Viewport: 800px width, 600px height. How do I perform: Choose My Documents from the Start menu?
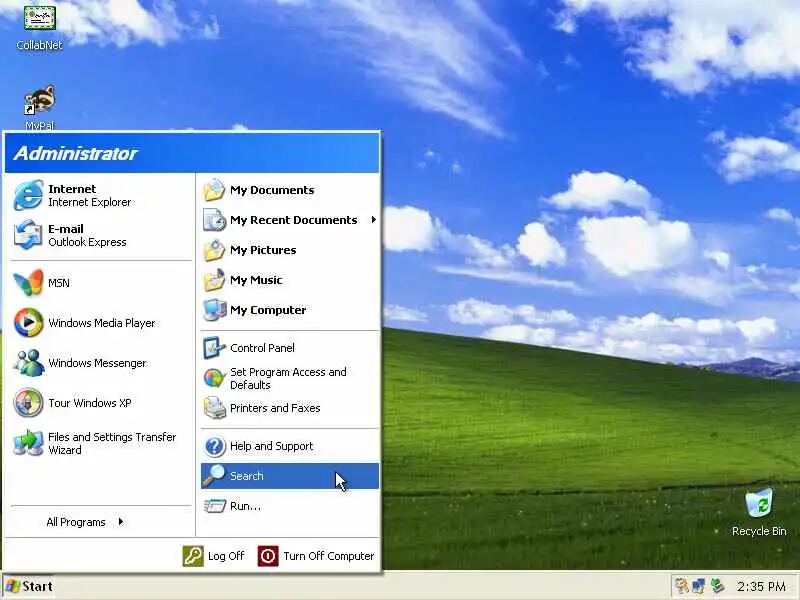click(290, 190)
